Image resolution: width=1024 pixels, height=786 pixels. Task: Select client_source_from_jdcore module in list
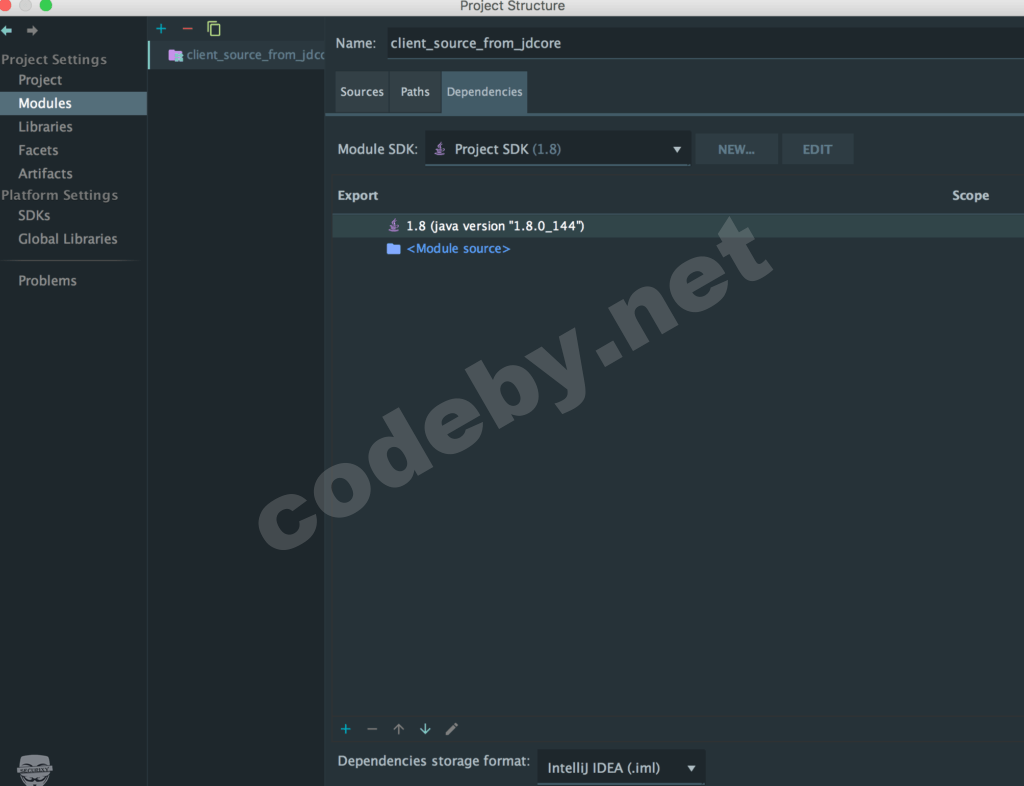pos(238,55)
